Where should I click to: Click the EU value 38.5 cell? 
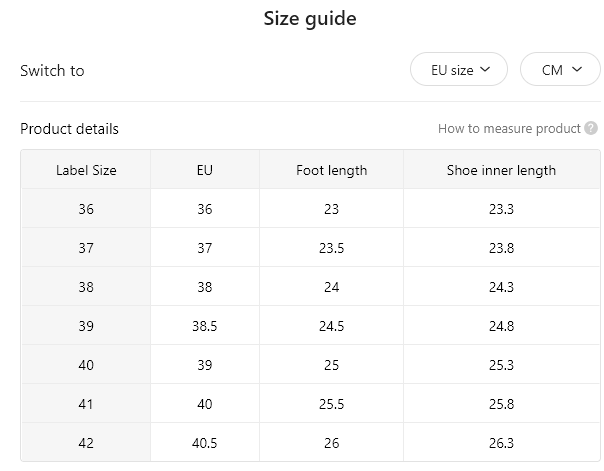pos(205,326)
